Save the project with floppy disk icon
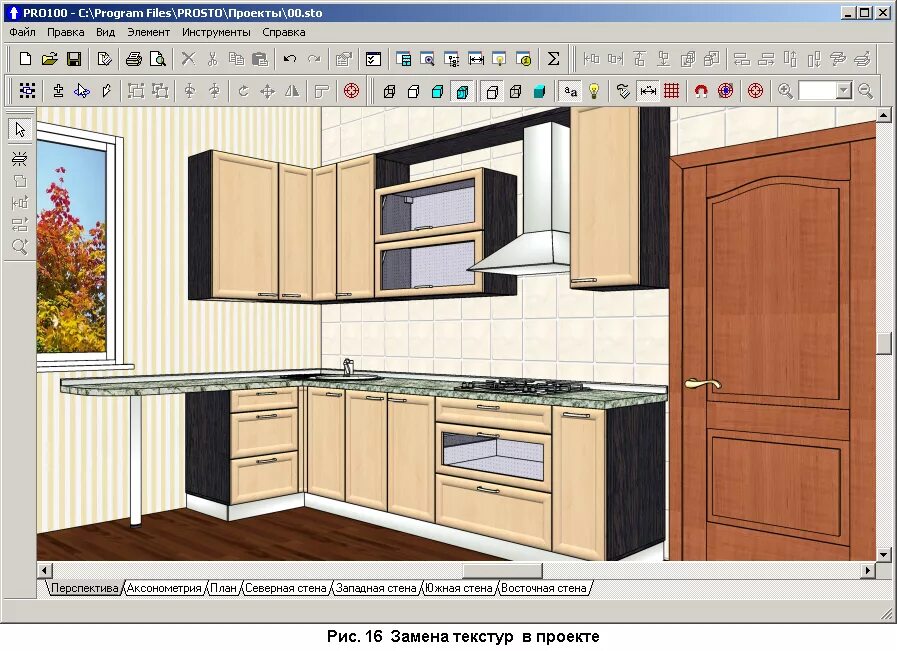 coord(74,58)
